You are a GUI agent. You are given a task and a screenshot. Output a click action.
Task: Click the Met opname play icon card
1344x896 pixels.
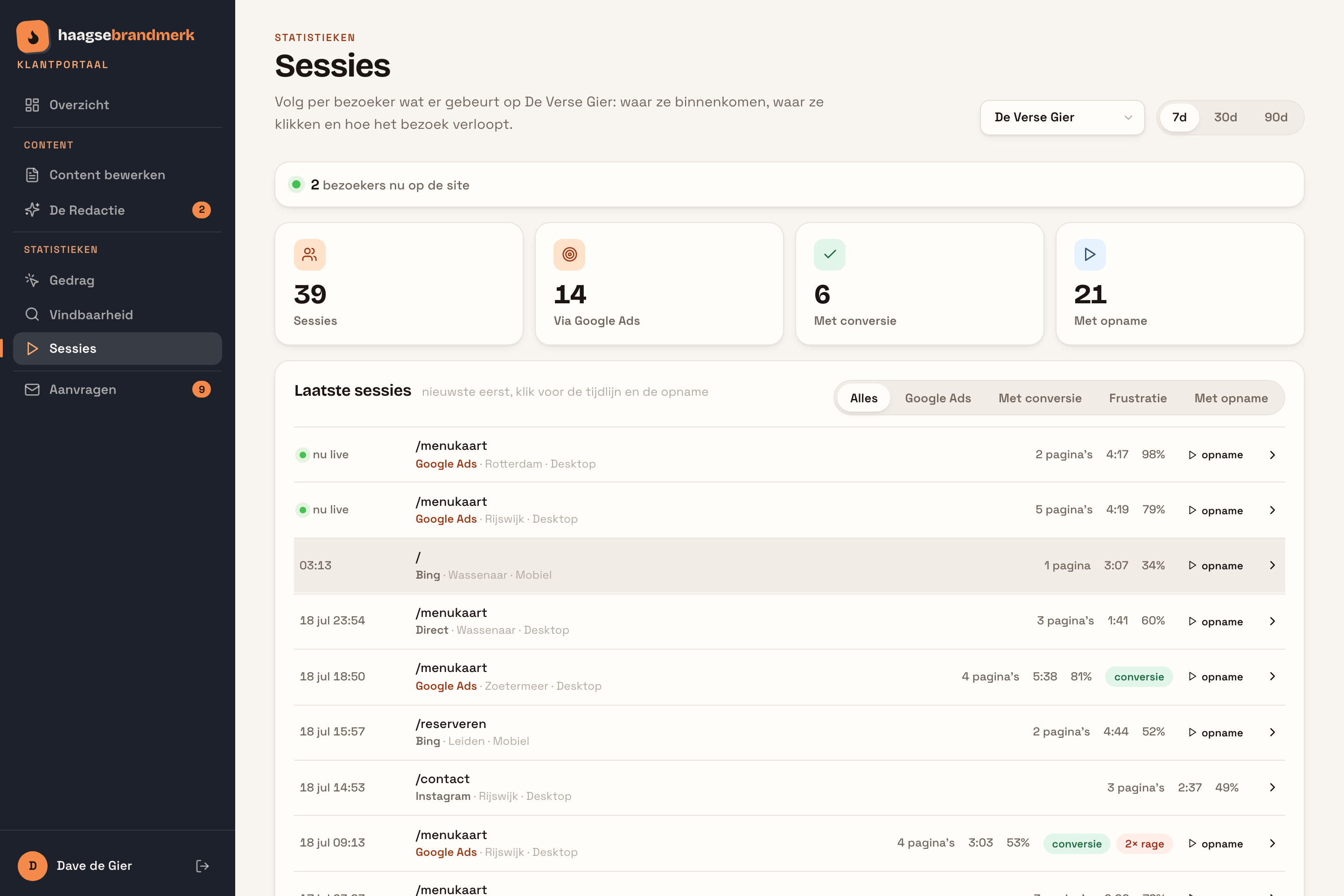(1090, 254)
